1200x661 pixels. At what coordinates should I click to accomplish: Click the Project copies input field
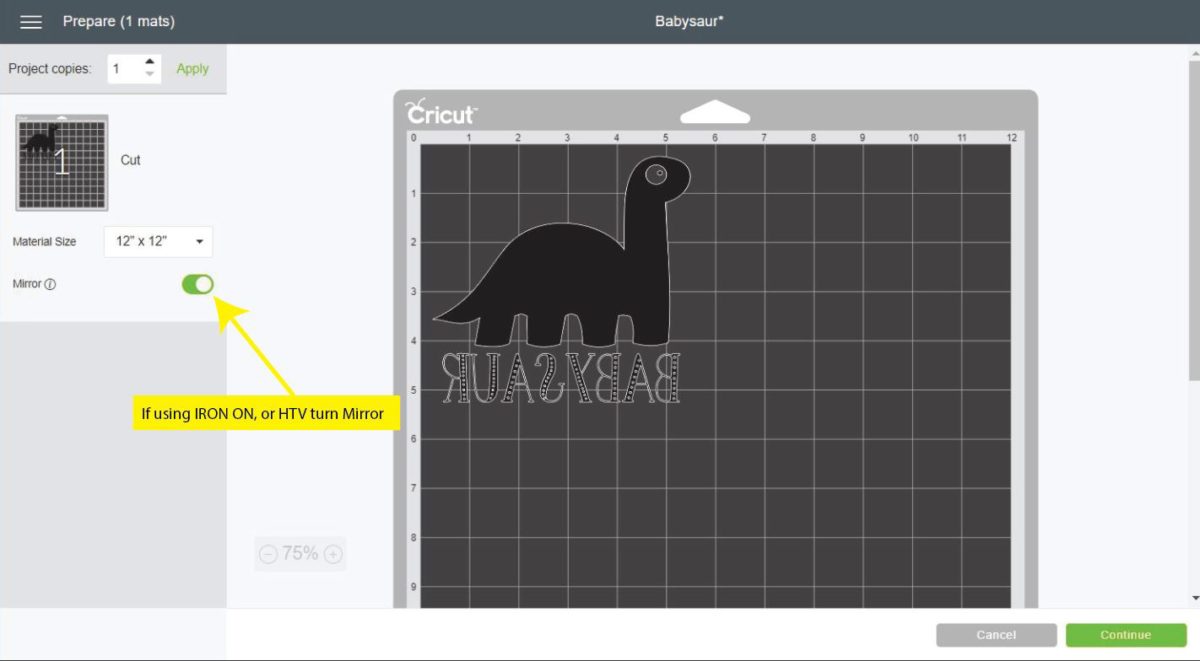pyautogui.click(x=134, y=69)
